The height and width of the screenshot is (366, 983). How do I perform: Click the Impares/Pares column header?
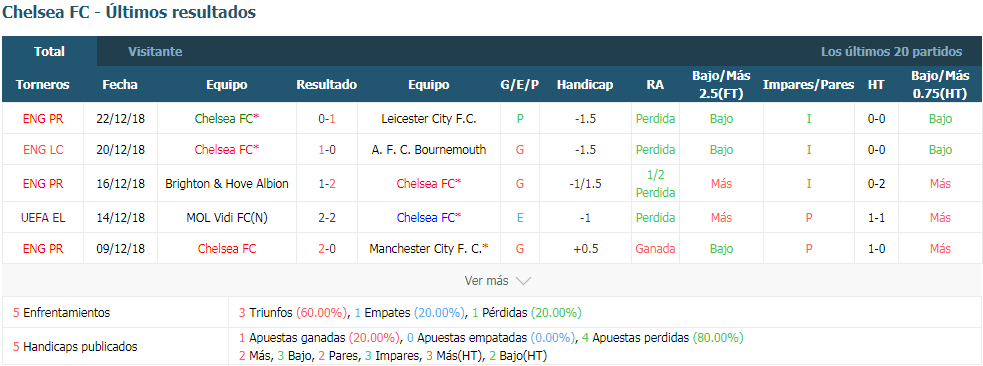click(x=809, y=85)
